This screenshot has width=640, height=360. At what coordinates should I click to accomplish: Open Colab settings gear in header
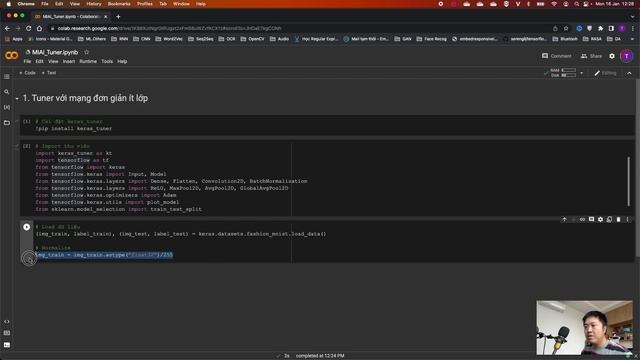coord(612,56)
